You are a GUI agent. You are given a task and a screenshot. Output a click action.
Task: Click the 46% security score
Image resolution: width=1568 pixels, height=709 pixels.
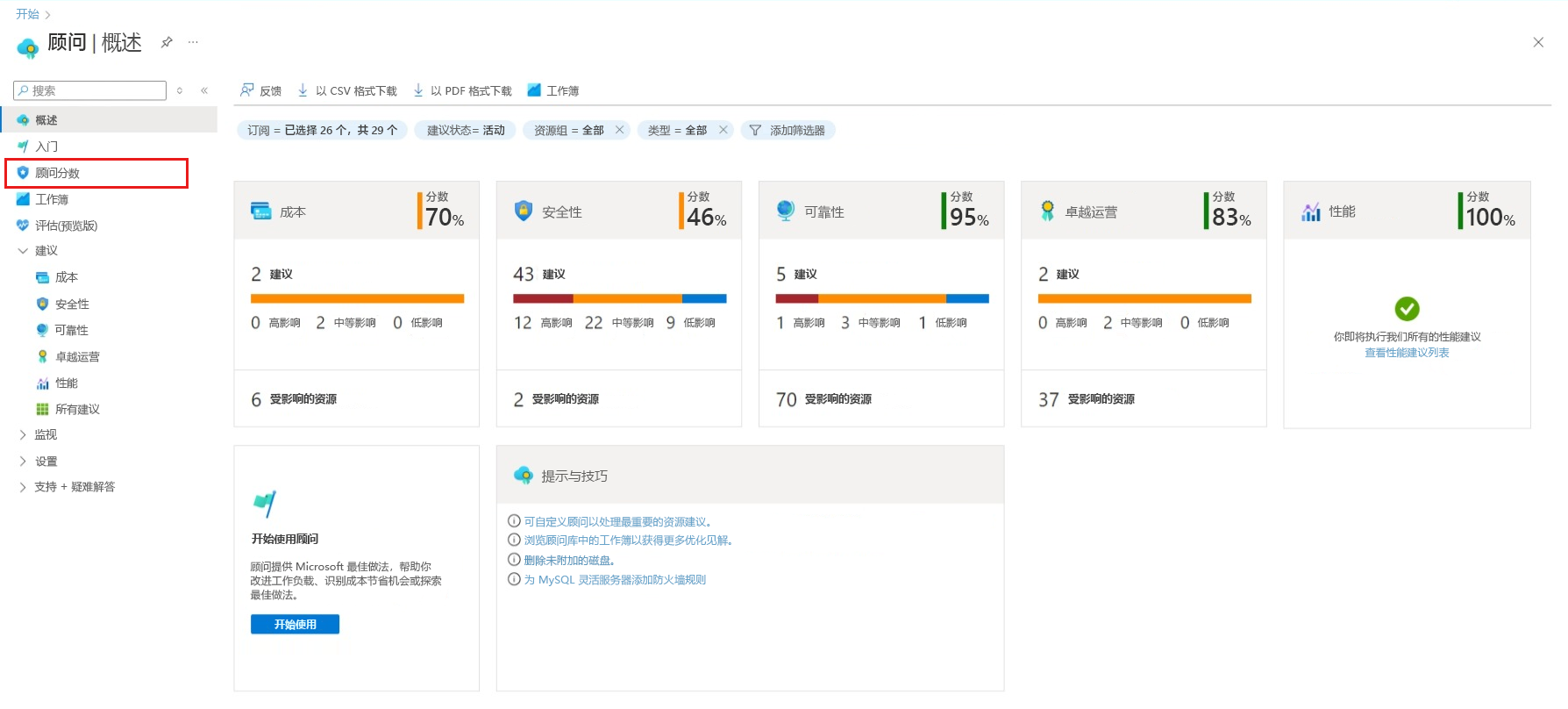[707, 218]
